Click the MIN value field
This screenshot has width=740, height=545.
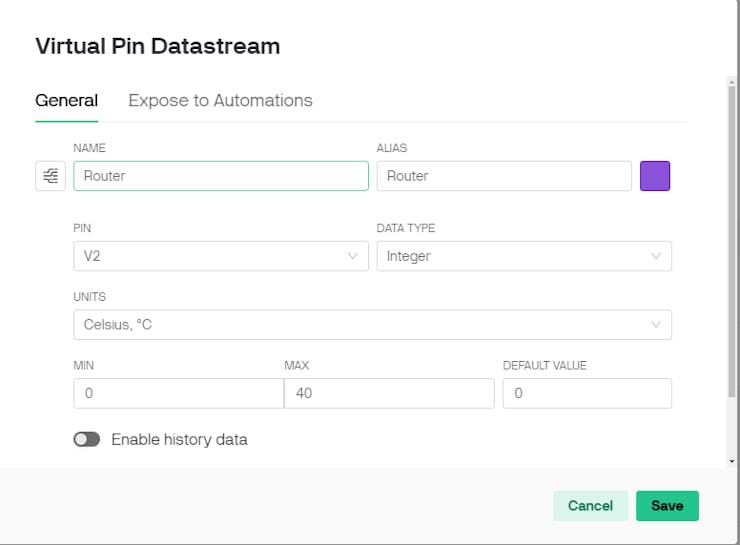coord(178,394)
